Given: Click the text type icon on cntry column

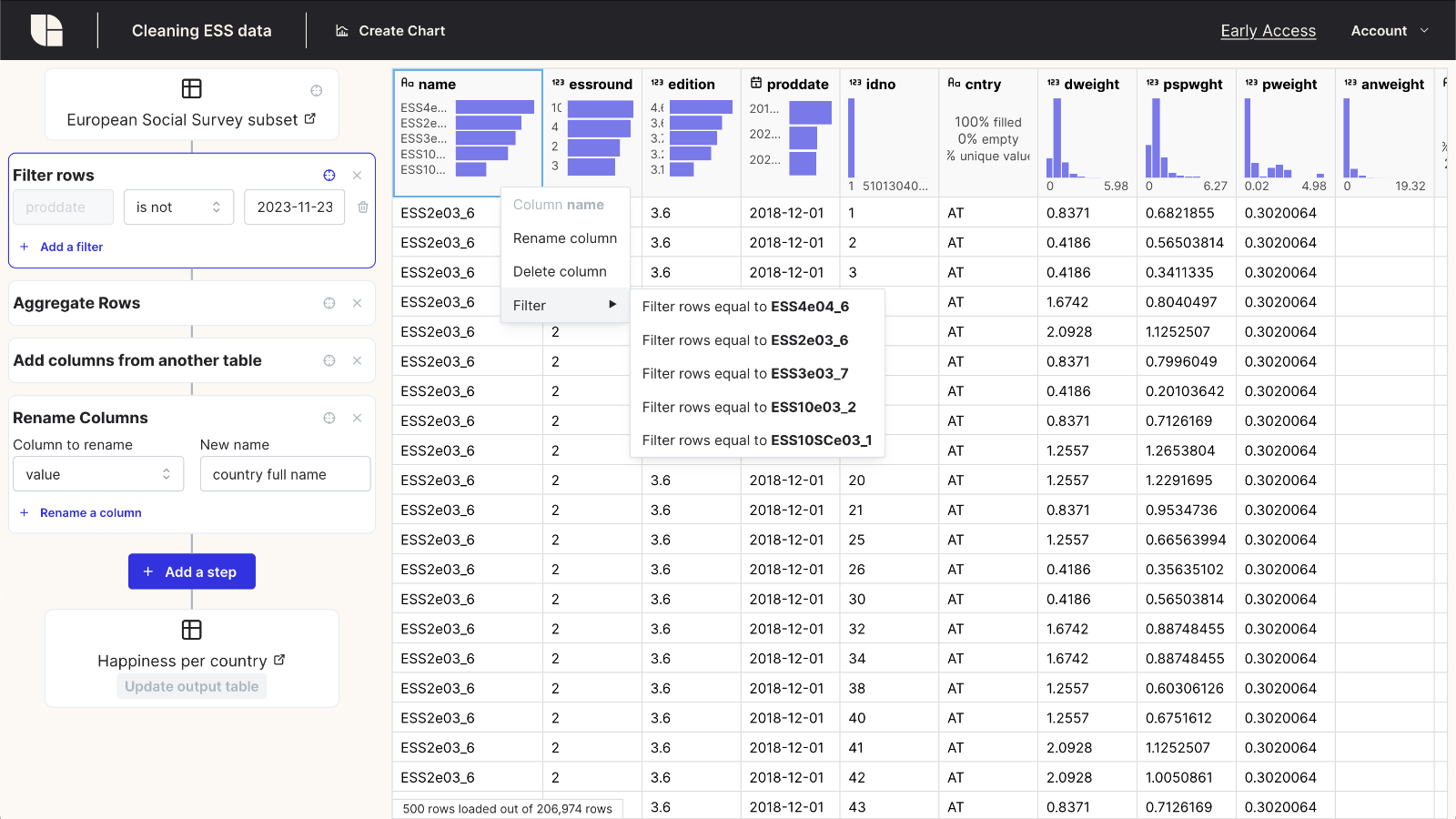Looking at the screenshot, I should pyautogui.click(x=954, y=83).
